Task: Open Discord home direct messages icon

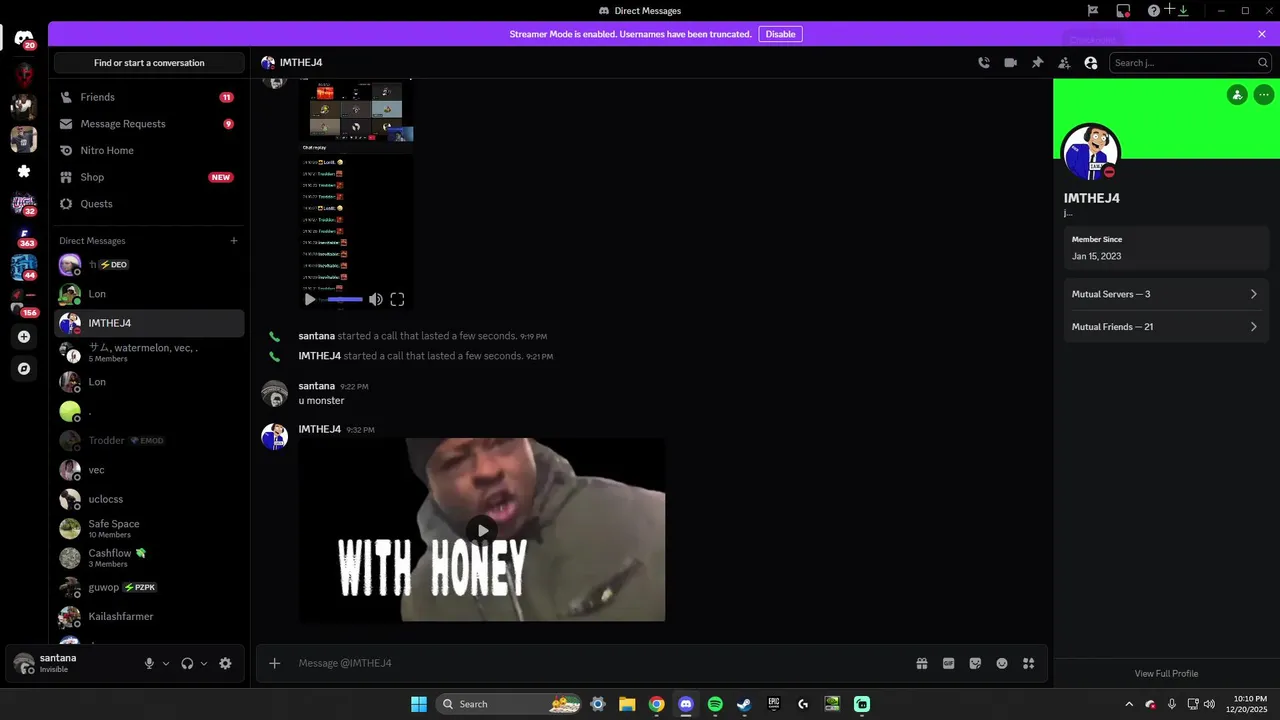Action: click(x=24, y=39)
